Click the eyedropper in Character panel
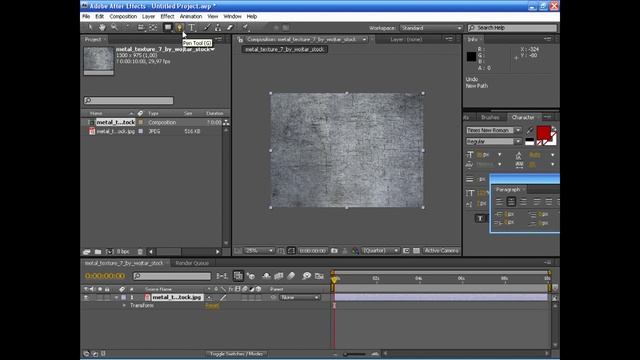This screenshot has height=360, width=640. 530,130
